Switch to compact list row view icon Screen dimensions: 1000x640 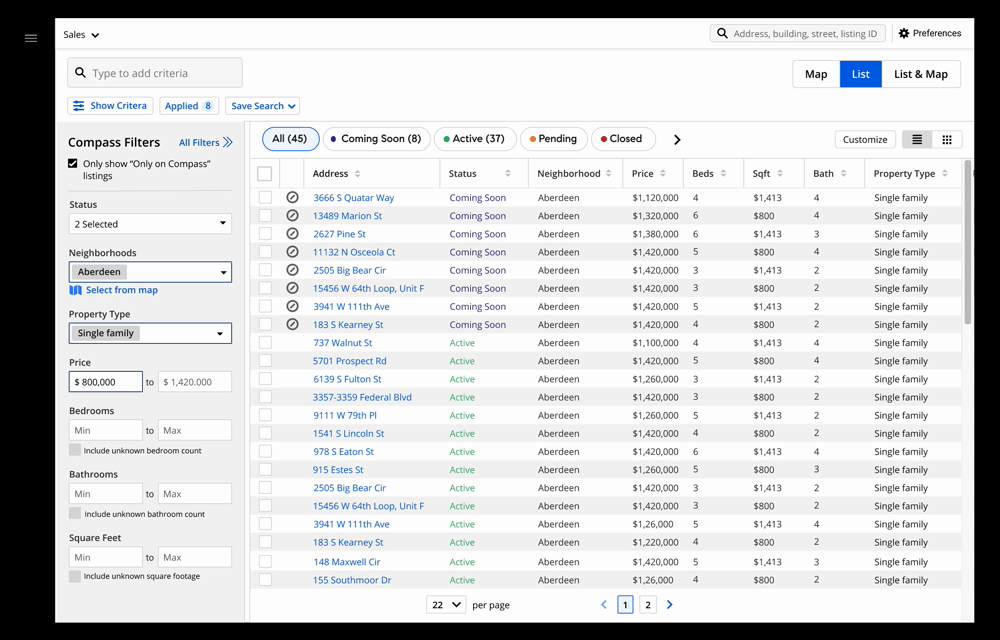[917, 140]
